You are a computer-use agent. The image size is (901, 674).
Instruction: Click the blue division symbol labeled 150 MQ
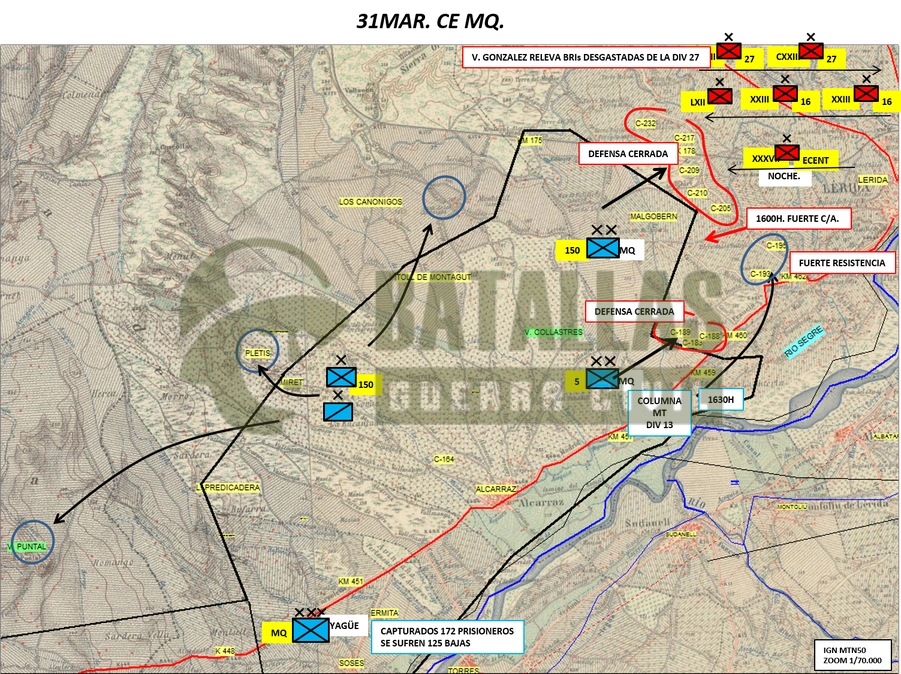point(603,248)
